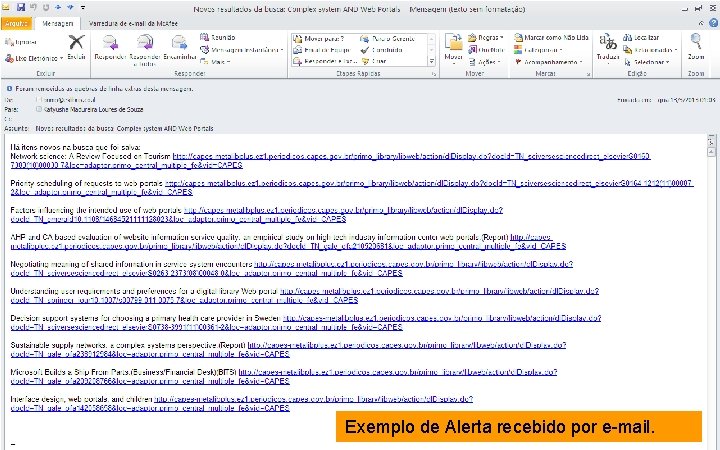Screen dimensions: 720x450
Task: Open the Categorizar dropdown
Action: 539,50
